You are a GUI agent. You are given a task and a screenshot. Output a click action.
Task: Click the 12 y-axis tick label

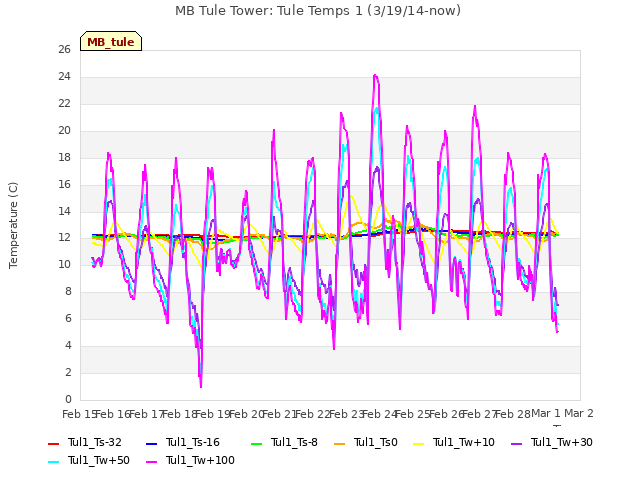(x=64, y=238)
